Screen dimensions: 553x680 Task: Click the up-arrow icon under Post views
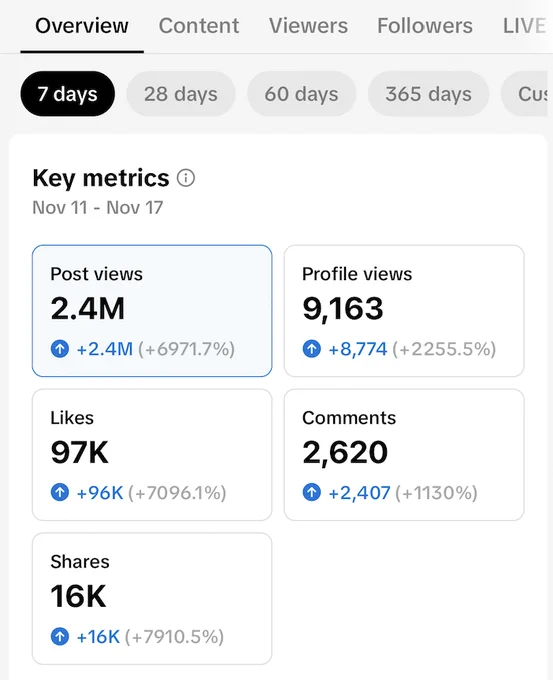pyautogui.click(x=60, y=349)
